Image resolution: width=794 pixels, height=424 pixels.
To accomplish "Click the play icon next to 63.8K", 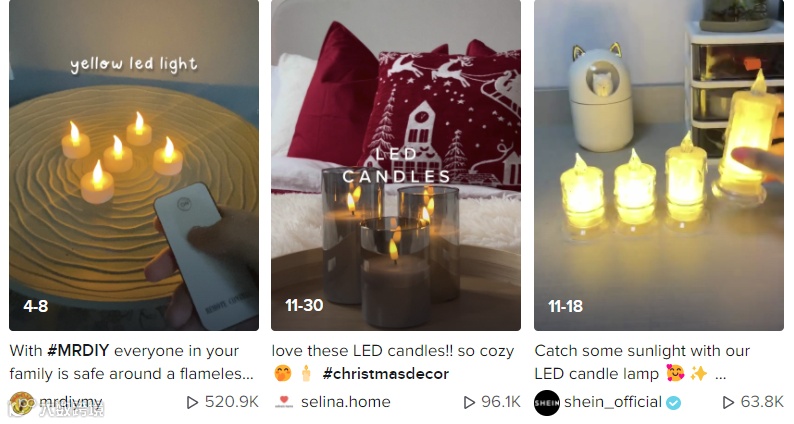I will [x=728, y=402].
